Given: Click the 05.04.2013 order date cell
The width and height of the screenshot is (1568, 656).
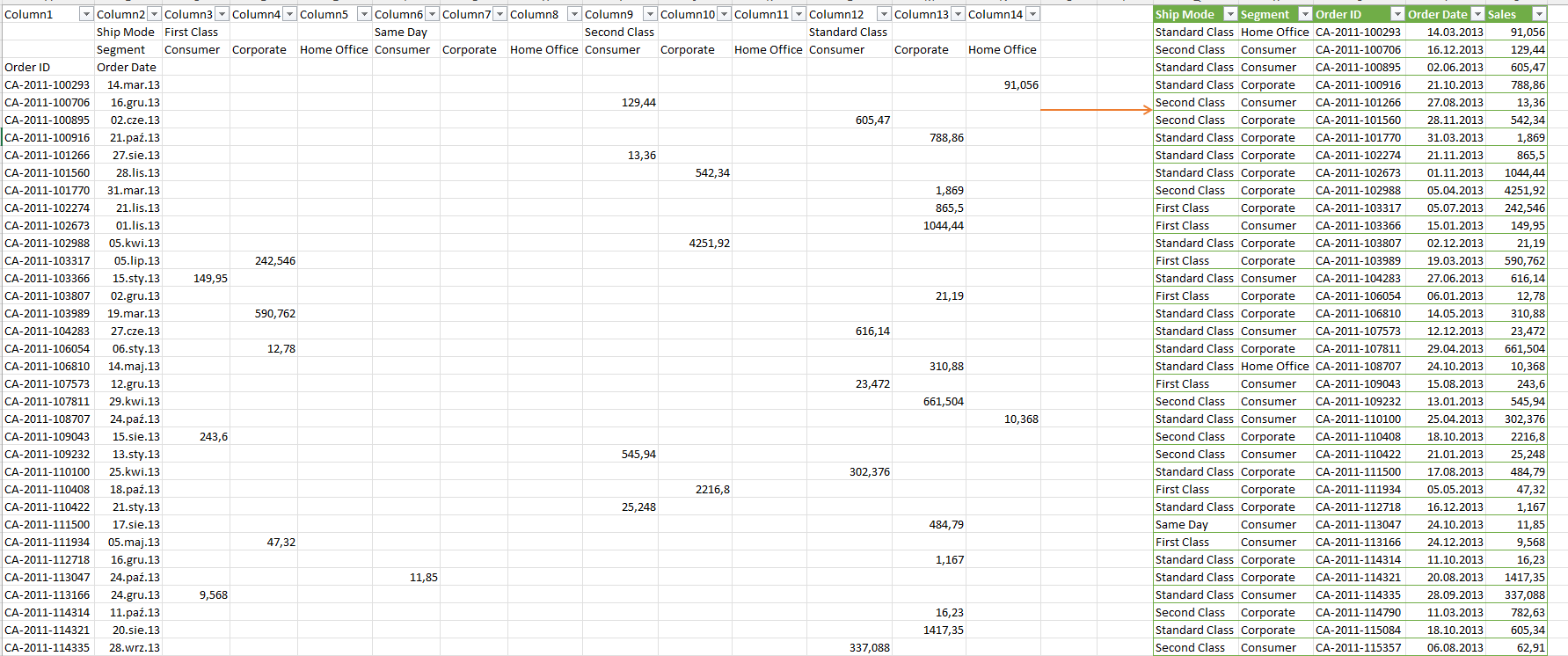Looking at the screenshot, I should (x=1446, y=191).
